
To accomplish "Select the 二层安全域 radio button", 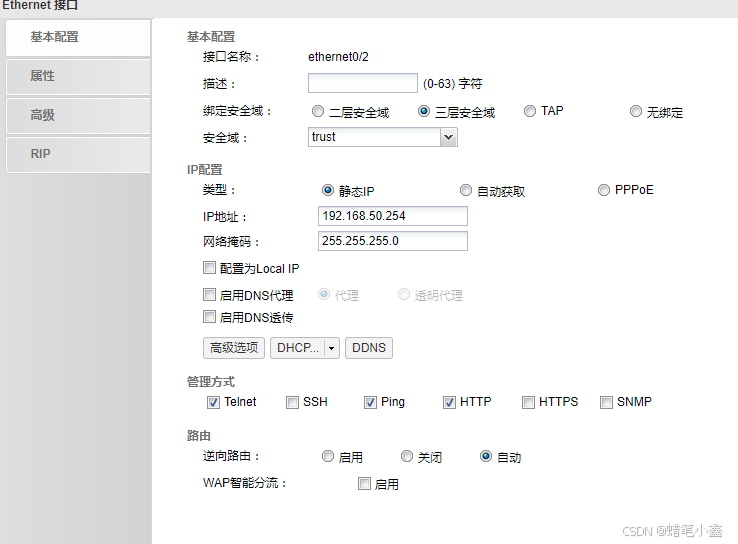I will pos(318,112).
